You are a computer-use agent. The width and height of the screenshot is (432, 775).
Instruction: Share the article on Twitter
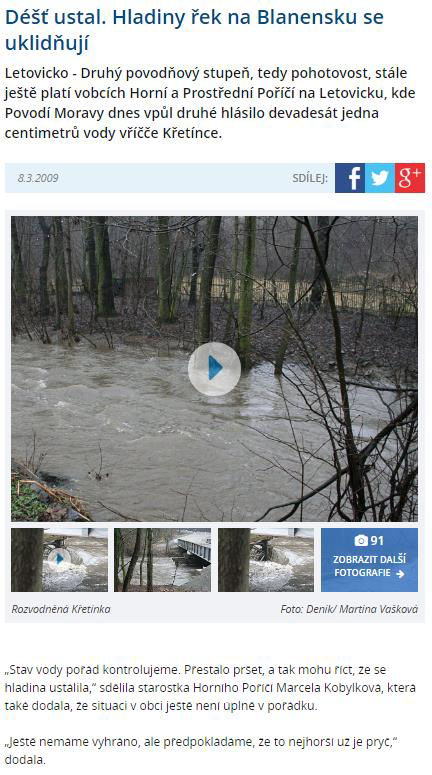pos(380,178)
